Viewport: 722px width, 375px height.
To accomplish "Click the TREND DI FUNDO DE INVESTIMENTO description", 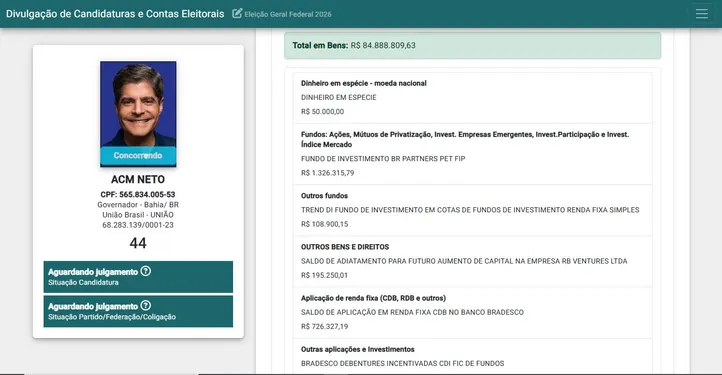I will [x=470, y=210].
